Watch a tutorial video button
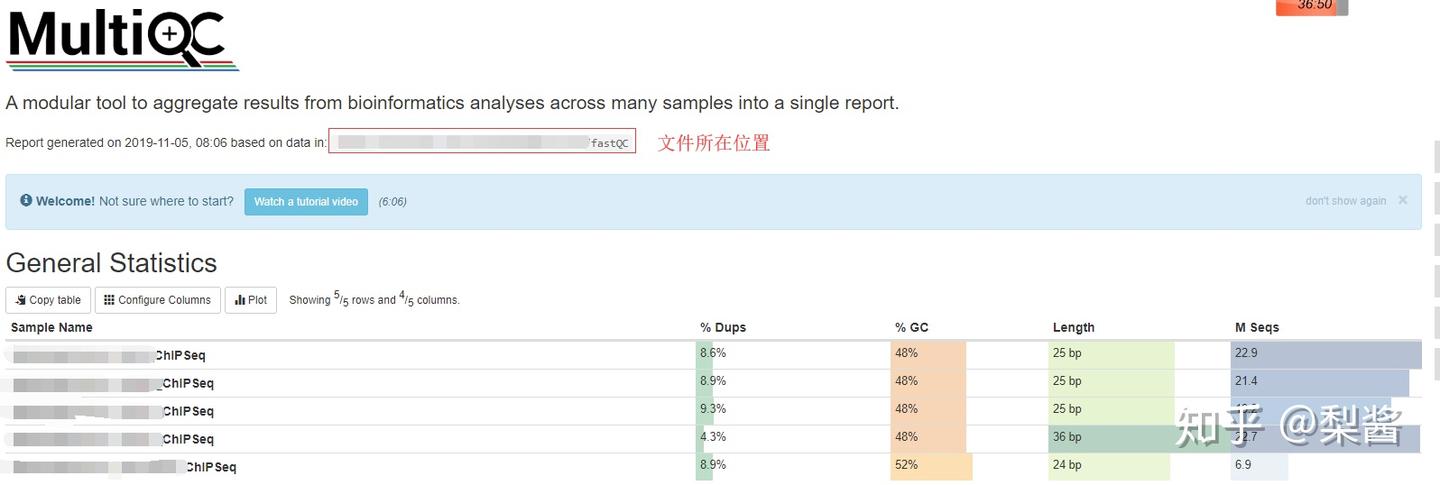 tap(306, 202)
